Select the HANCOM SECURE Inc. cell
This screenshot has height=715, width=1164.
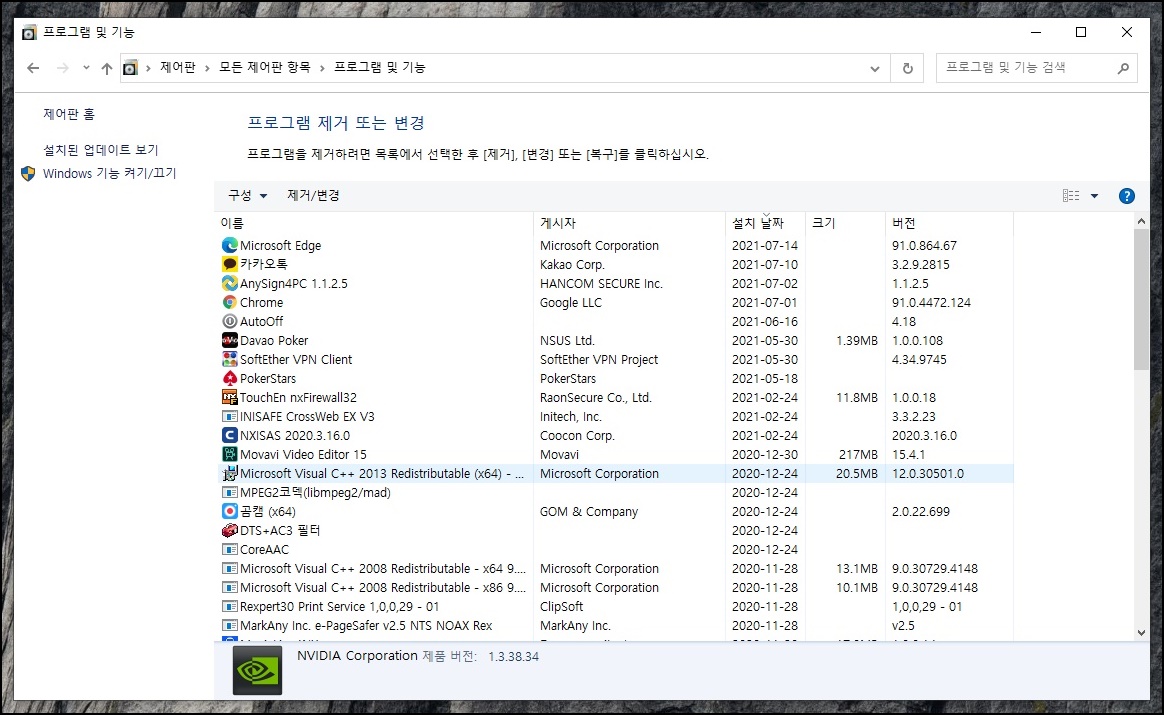[x=601, y=284]
